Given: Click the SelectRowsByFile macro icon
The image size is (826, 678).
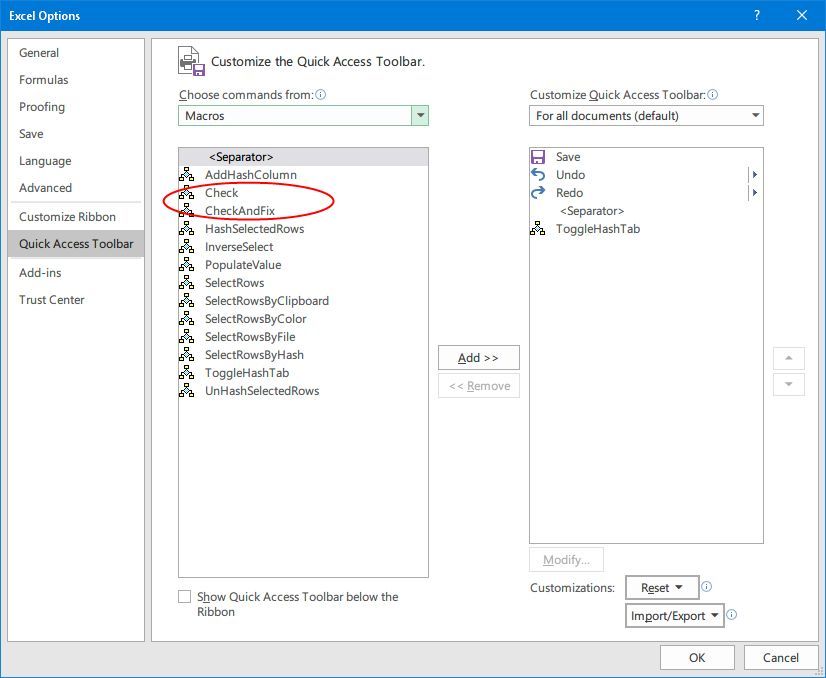Looking at the screenshot, I should click(x=186, y=336).
